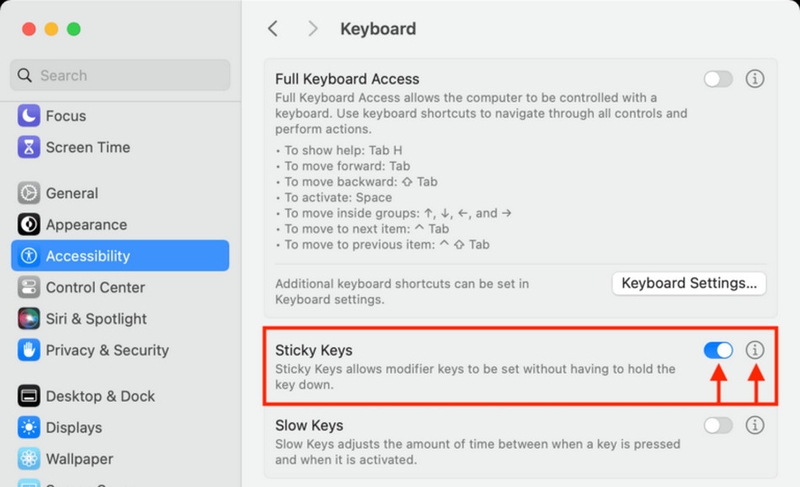This screenshot has height=487, width=800.
Task: Click the Privacy & Security hand icon
Action: tap(29, 350)
